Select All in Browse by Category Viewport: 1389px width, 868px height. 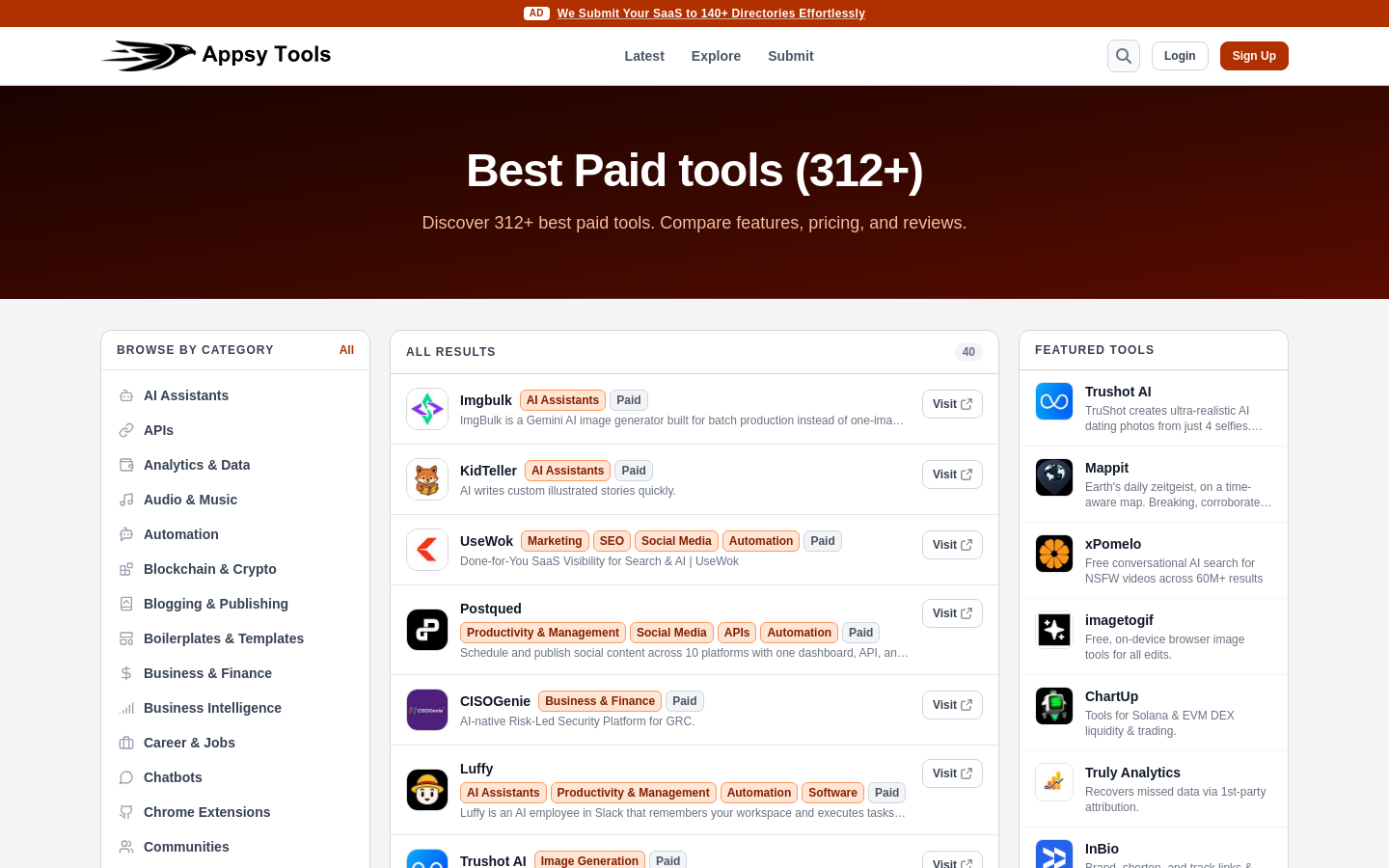pyautogui.click(x=346, y=350)
